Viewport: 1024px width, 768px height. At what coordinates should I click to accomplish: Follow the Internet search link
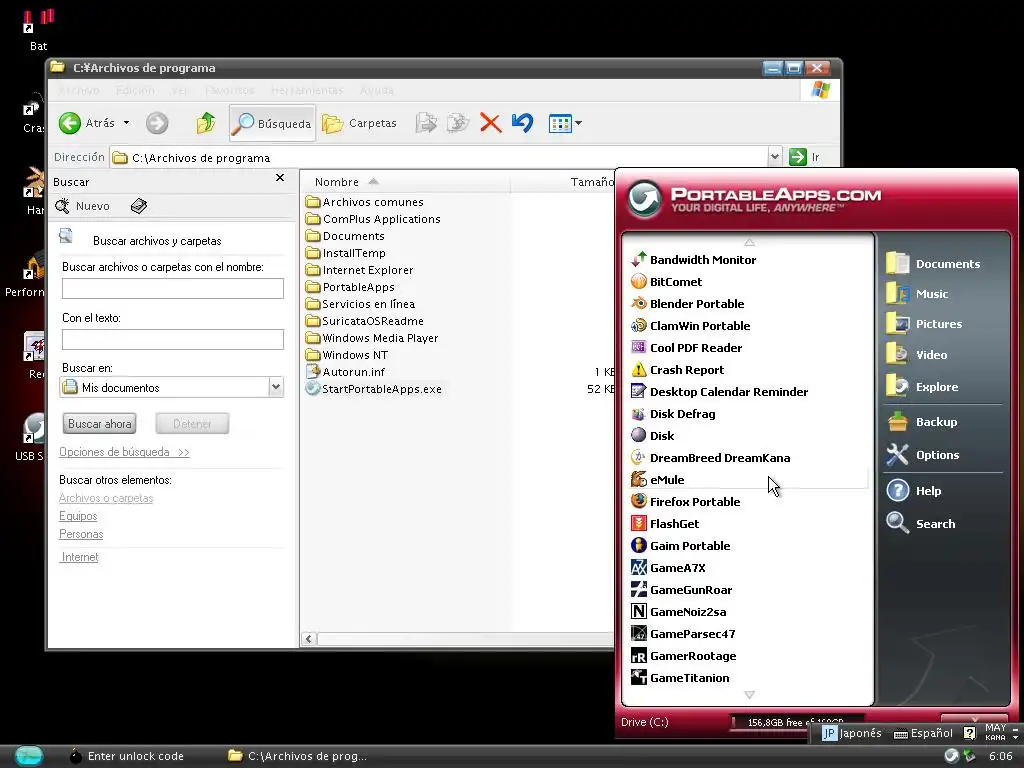[79, 557]
